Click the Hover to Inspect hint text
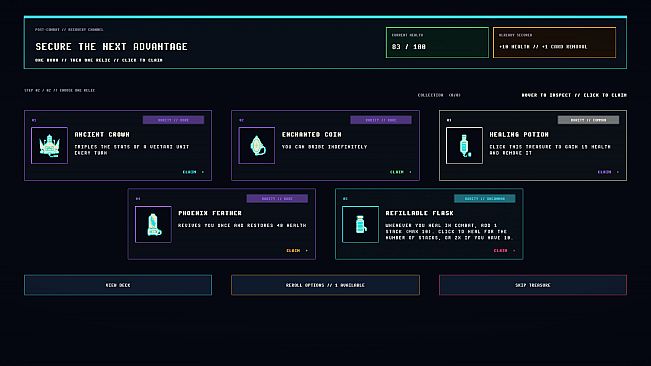The image size is (651, 366). [574, 95]
